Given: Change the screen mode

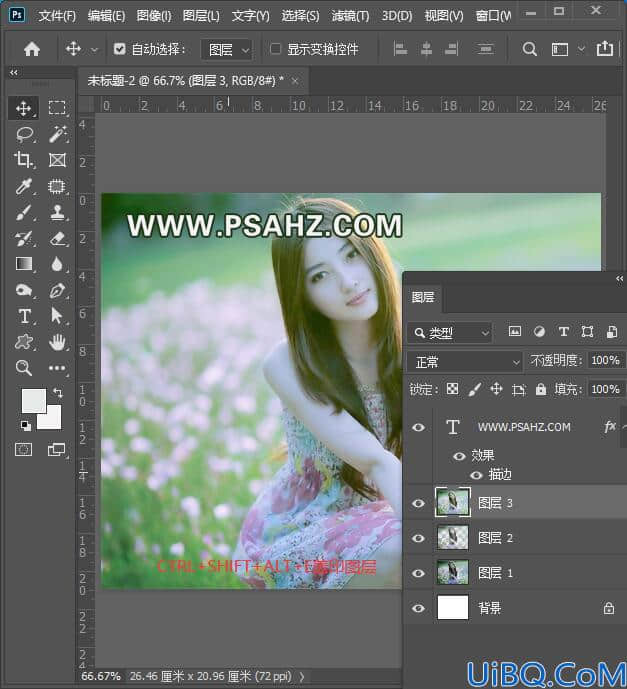Looking at the screenshot, I should tap(56, 450).
